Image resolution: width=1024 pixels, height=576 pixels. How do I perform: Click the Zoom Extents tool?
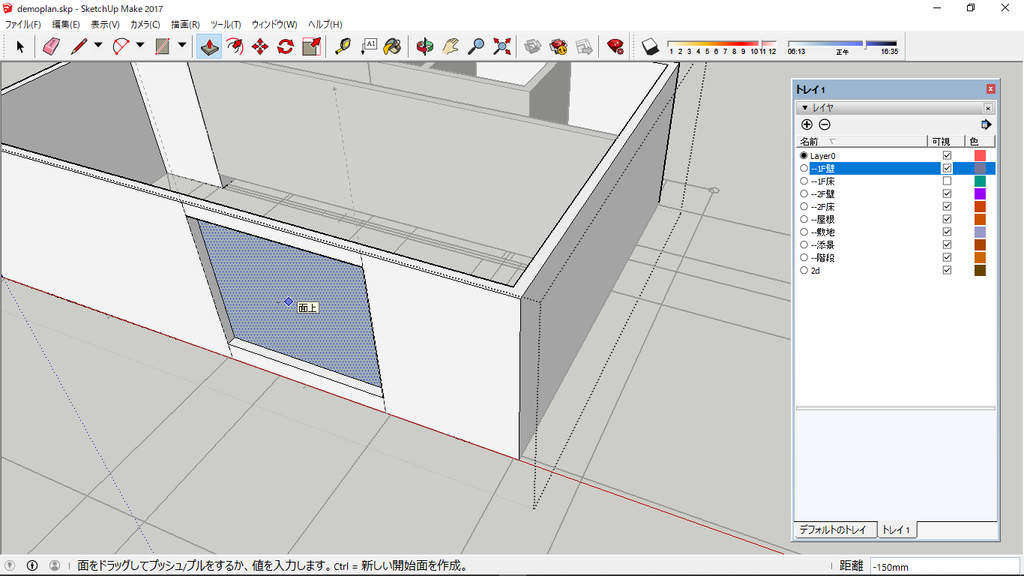point(502,46)
